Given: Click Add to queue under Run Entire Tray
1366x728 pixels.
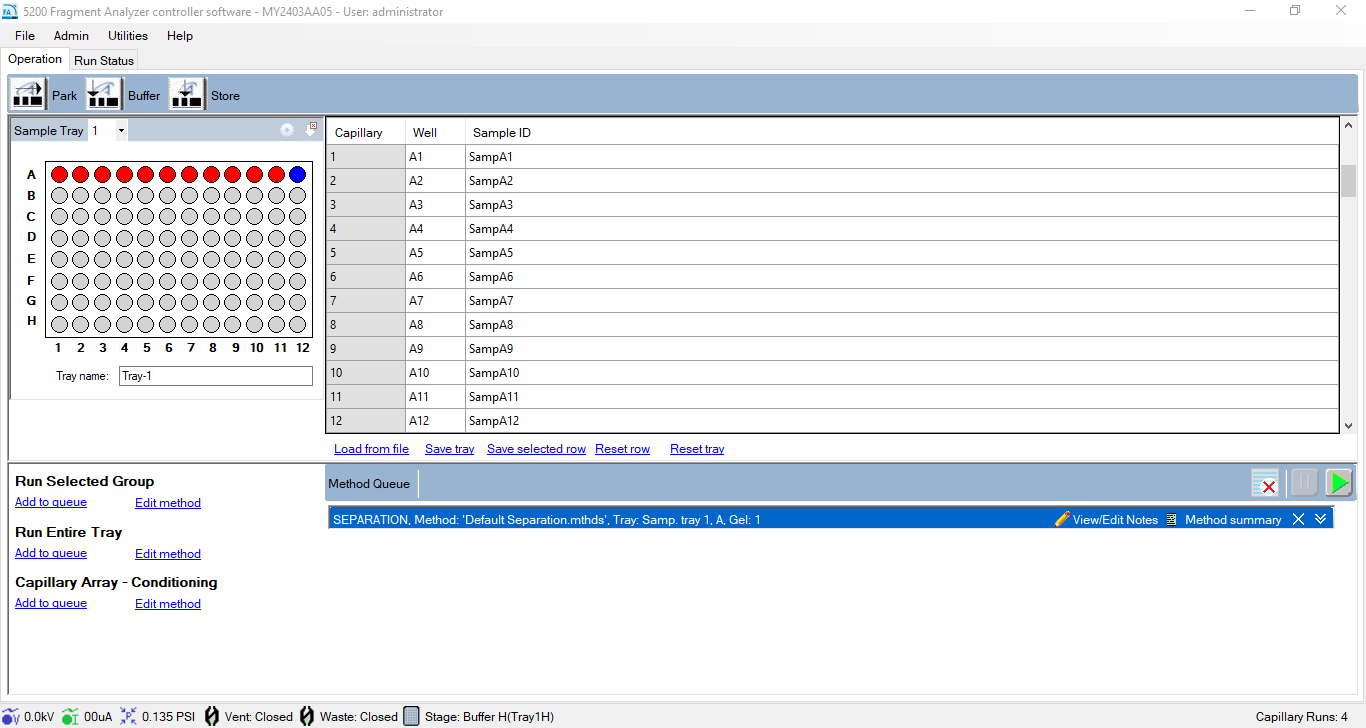Looking at the screenshot, I should 51,553.
